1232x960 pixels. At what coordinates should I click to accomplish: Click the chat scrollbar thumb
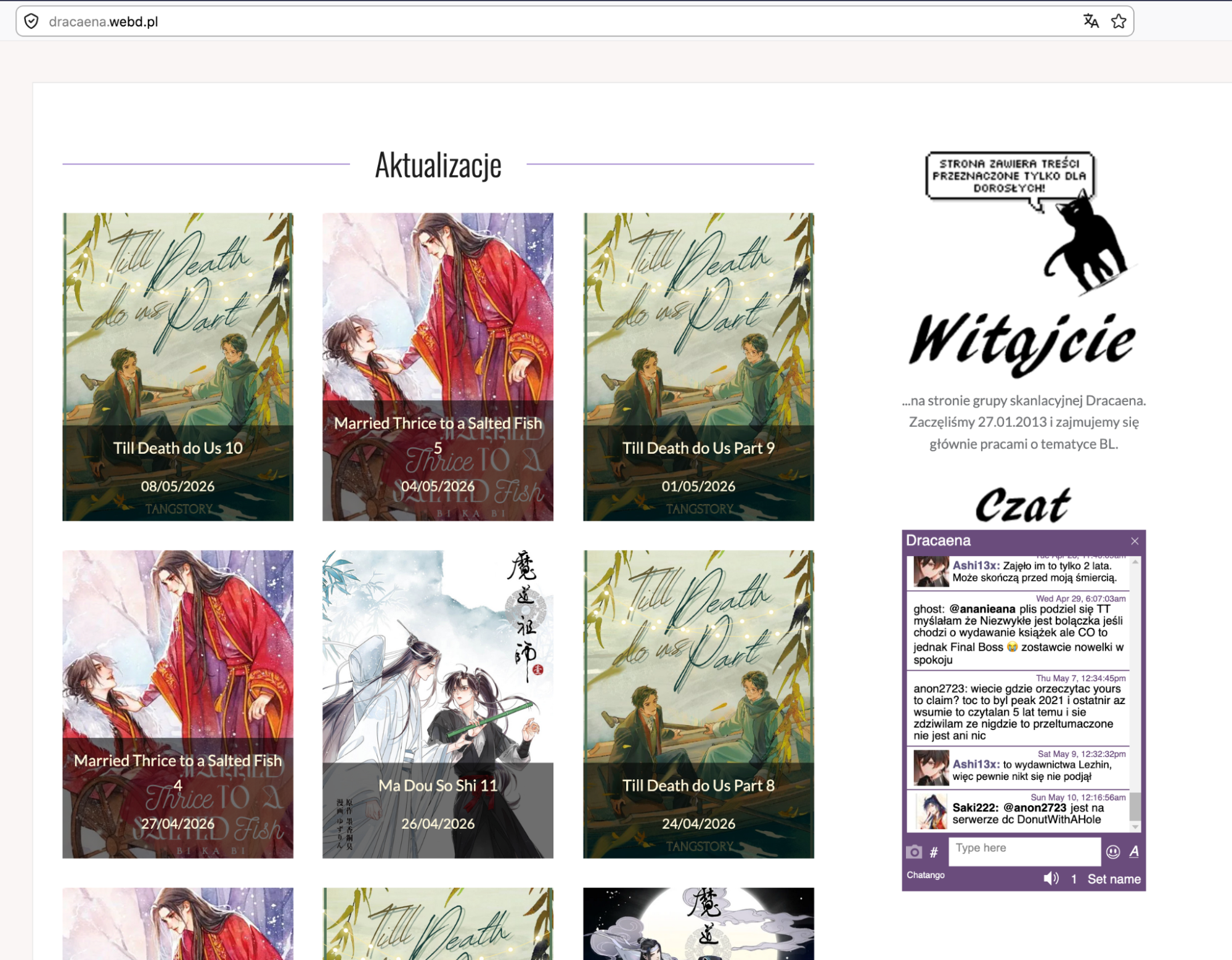(1135, 806)
